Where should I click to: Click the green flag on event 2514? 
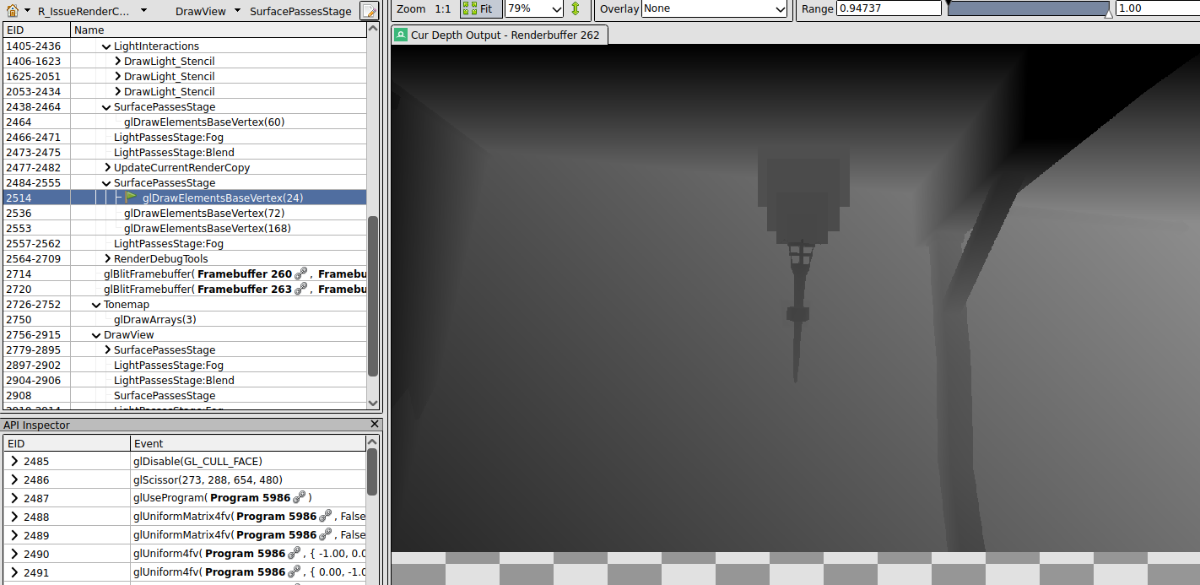tap(131, 198)
